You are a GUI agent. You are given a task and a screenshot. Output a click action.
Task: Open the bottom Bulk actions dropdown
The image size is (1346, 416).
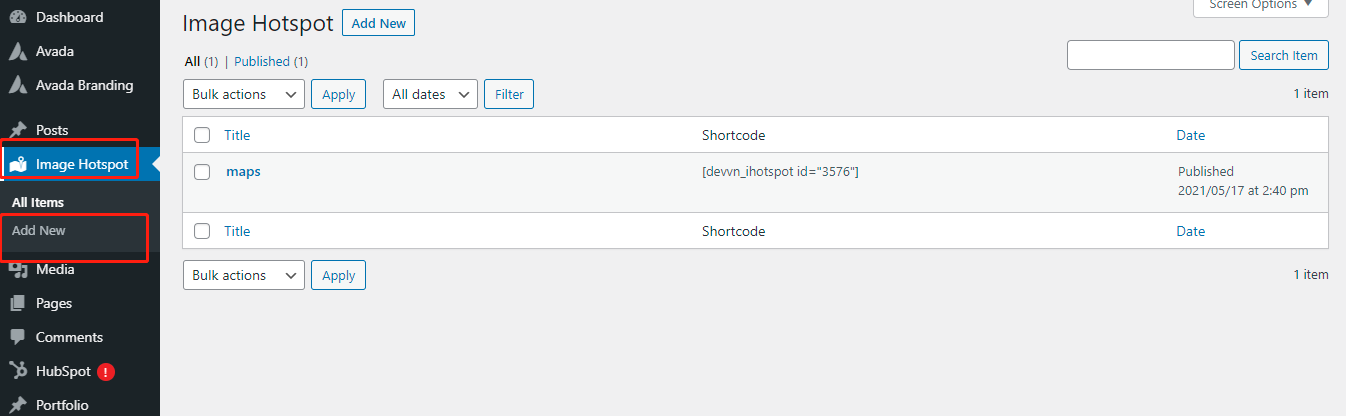pos(244,275)
